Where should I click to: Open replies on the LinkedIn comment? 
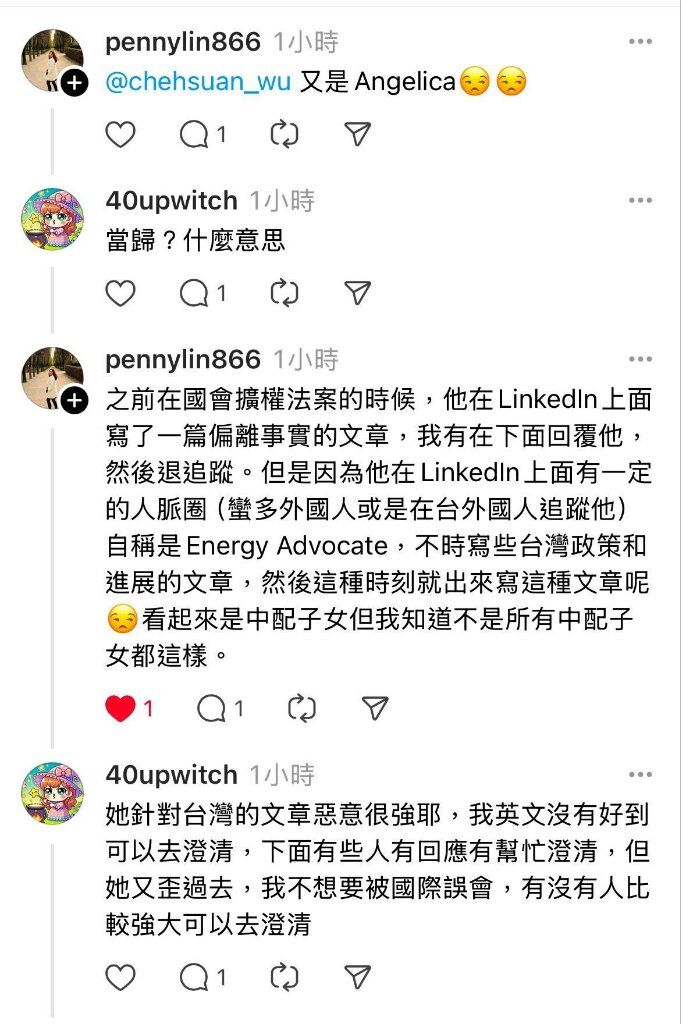coord(221,709)
